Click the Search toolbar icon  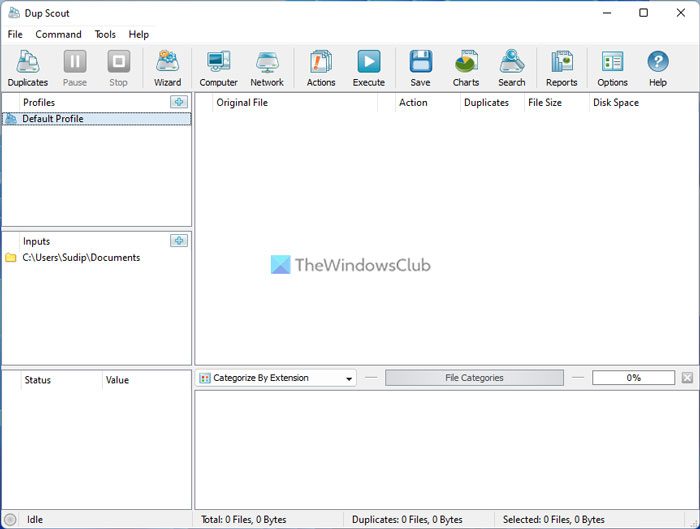[x=512, y=68]
